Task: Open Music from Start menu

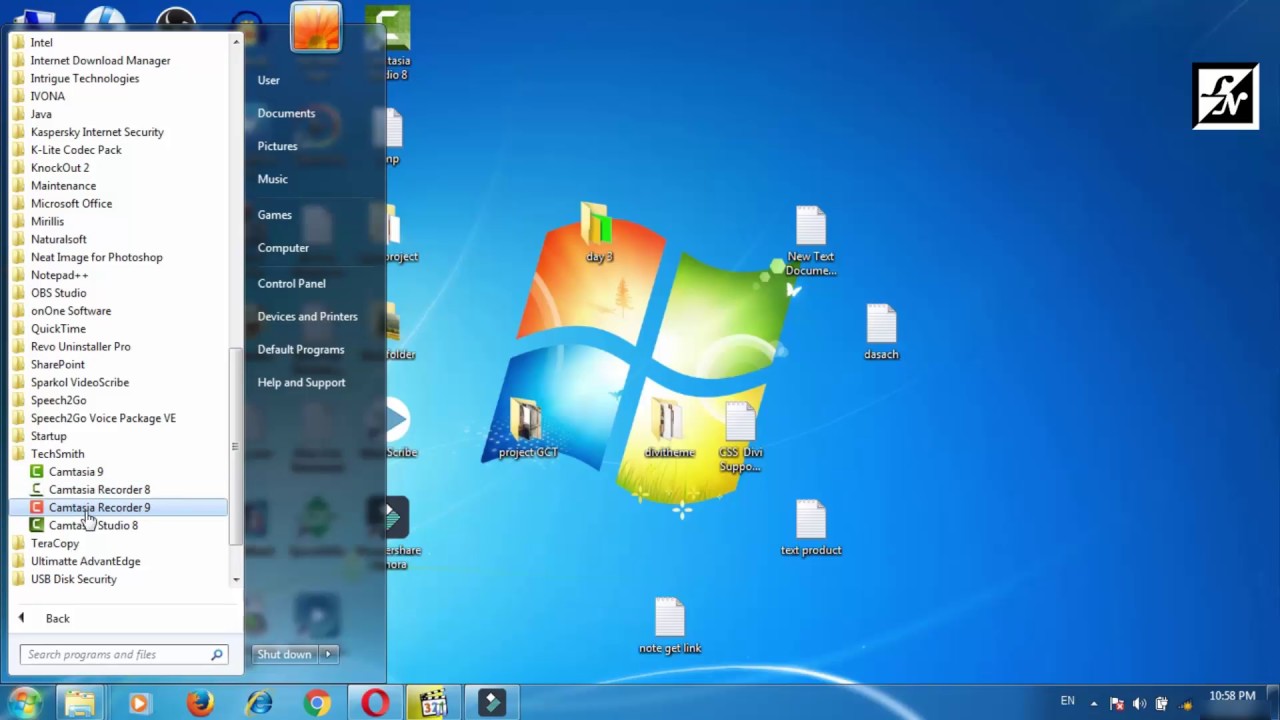Action: coord(272,179)
